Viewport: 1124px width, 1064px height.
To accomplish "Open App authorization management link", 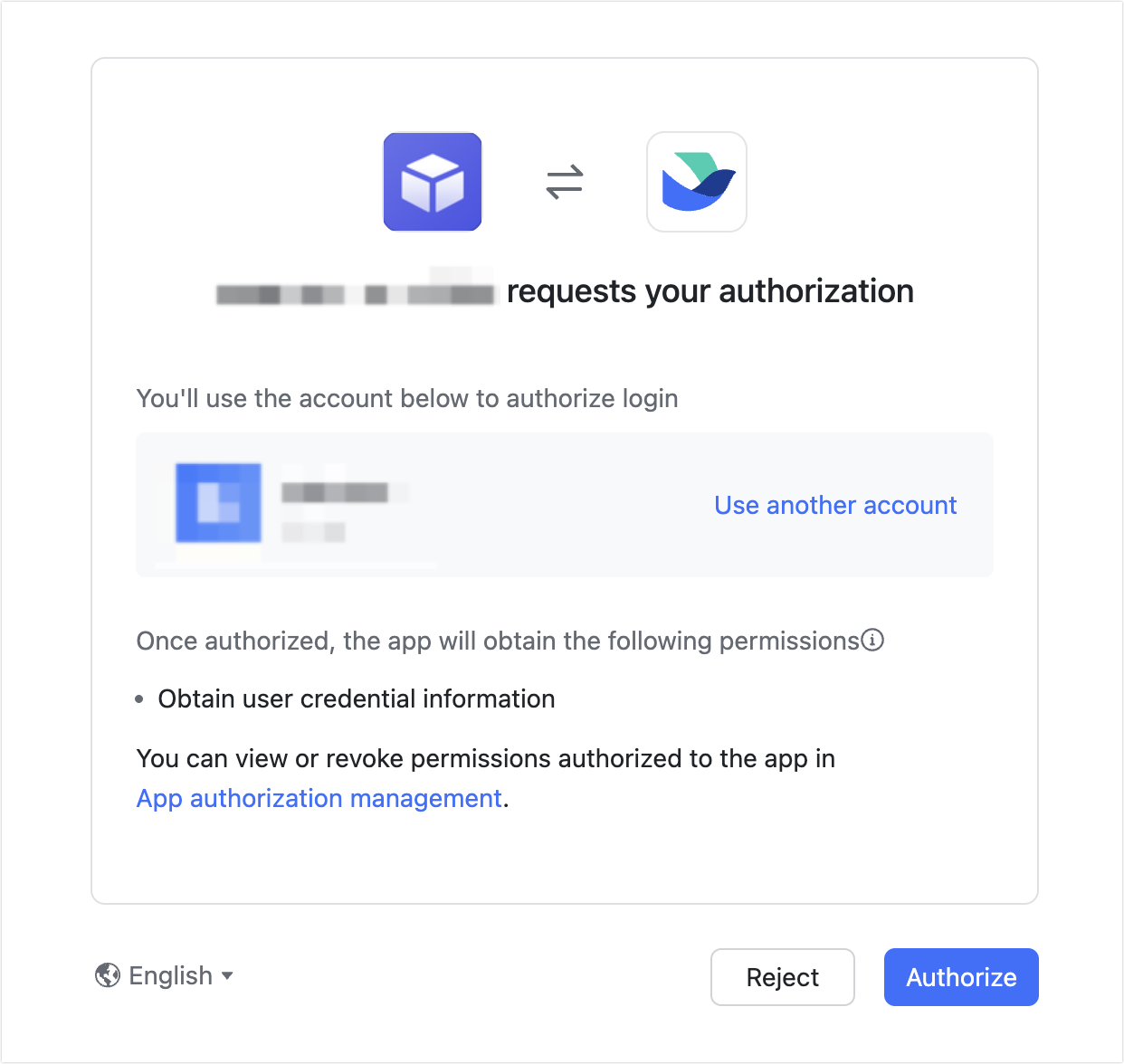I will point(319,798).
